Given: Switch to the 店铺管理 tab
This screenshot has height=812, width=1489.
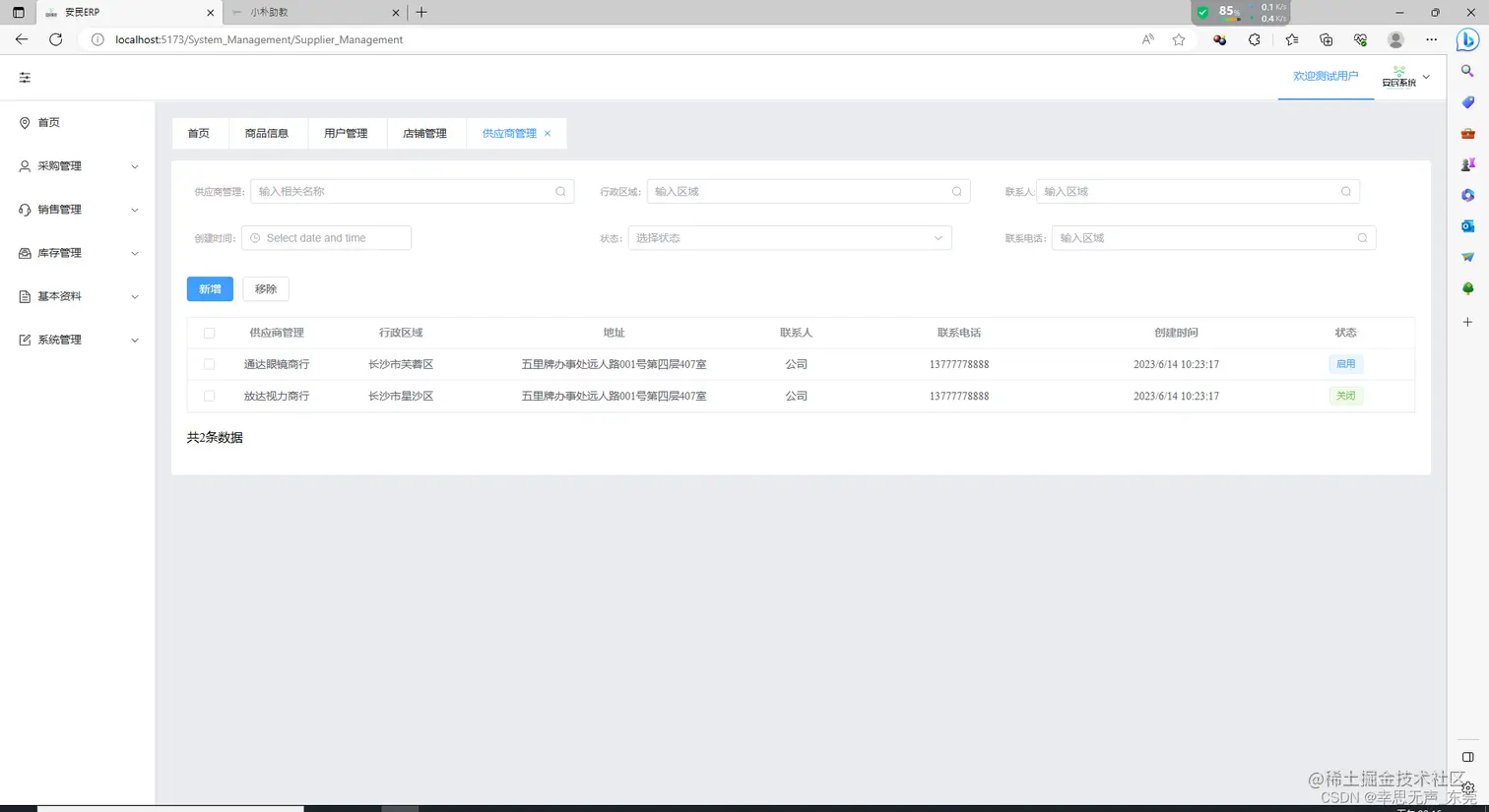Looking at the screenshot, I should [424, 134].
